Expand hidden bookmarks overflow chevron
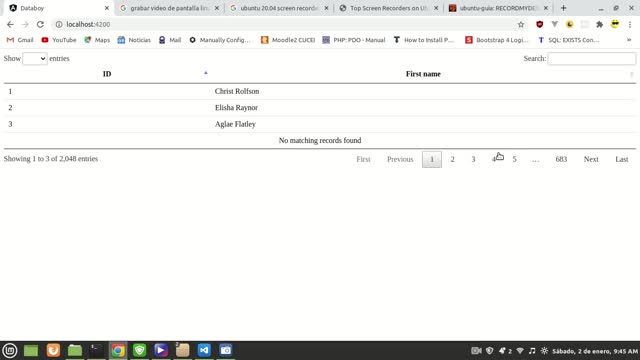The image size is (640, 360). [629, 40]
